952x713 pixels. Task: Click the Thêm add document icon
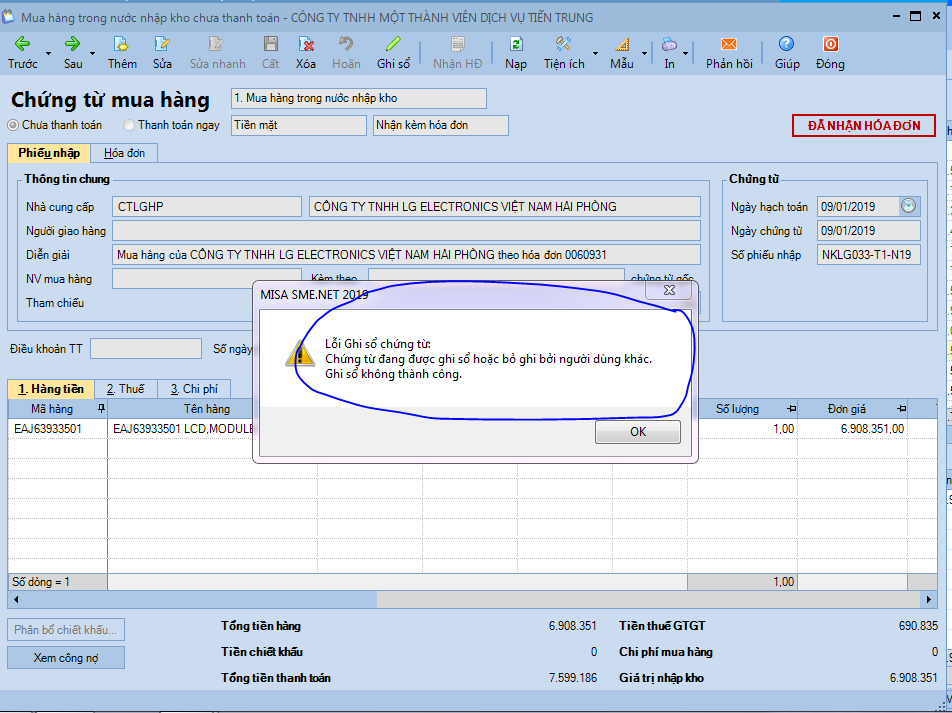(x=121, y=44)
